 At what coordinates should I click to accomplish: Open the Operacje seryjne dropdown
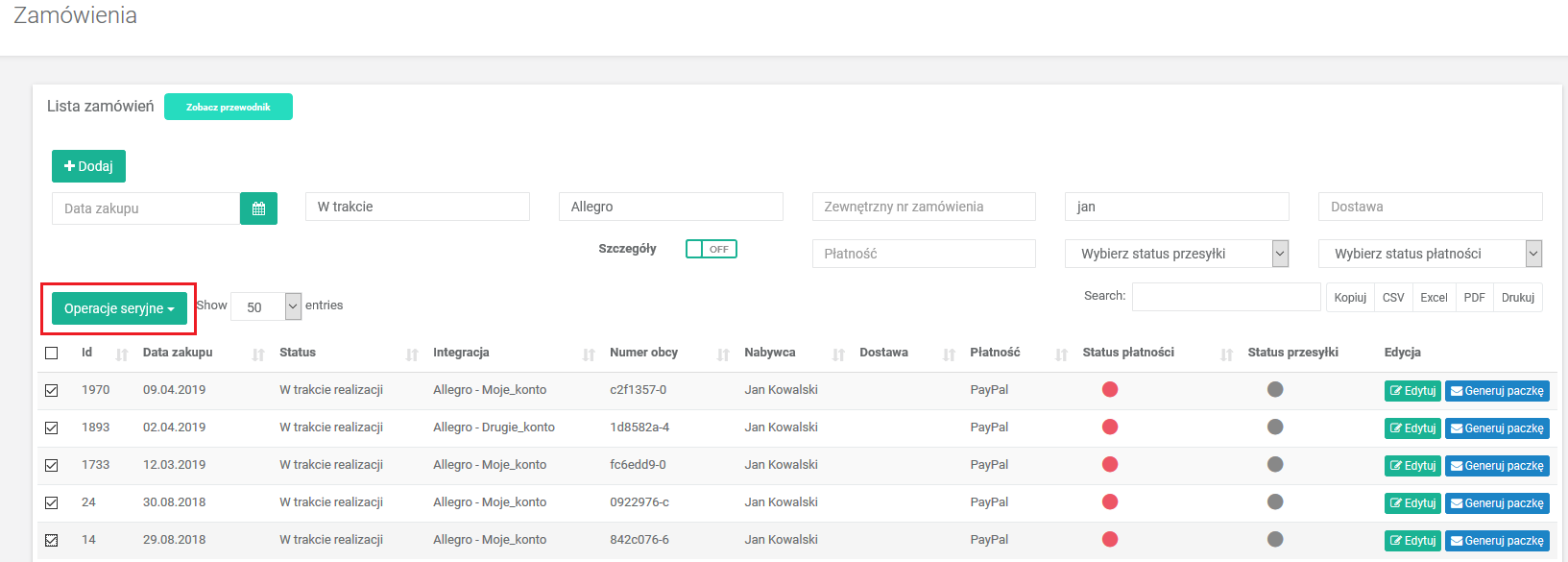tap(119, 308)
